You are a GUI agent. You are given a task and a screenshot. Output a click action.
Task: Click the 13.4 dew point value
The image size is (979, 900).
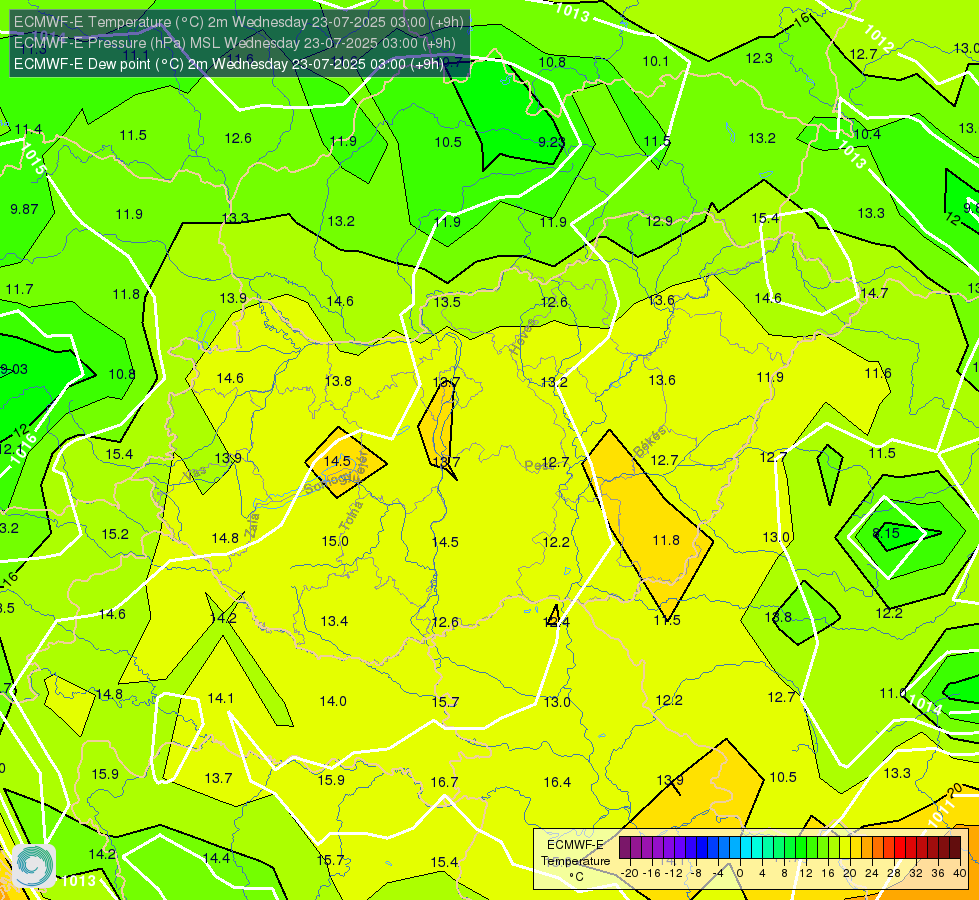334,621
